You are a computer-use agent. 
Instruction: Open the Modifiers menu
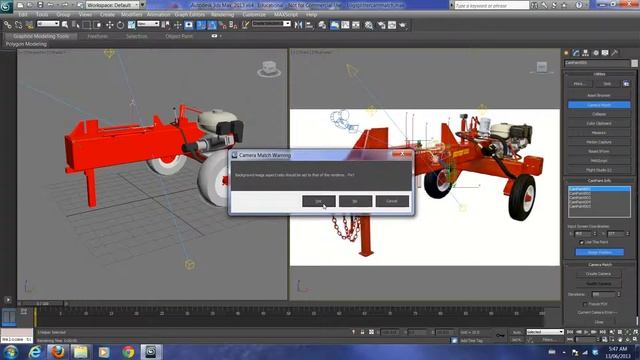pos(131,14)
